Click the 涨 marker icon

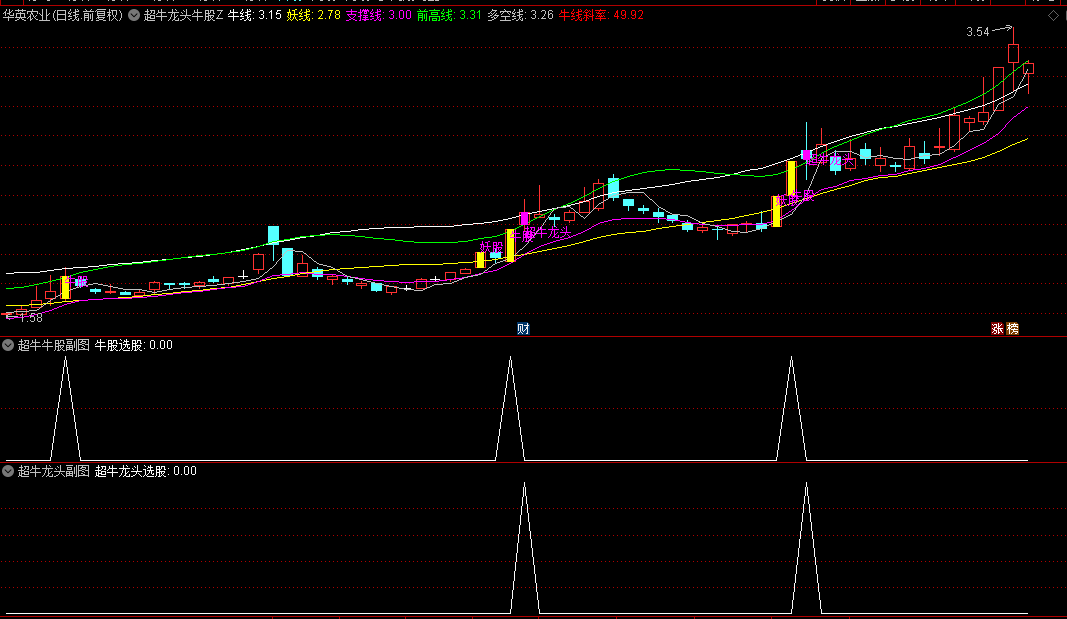(x=997, y=329)
